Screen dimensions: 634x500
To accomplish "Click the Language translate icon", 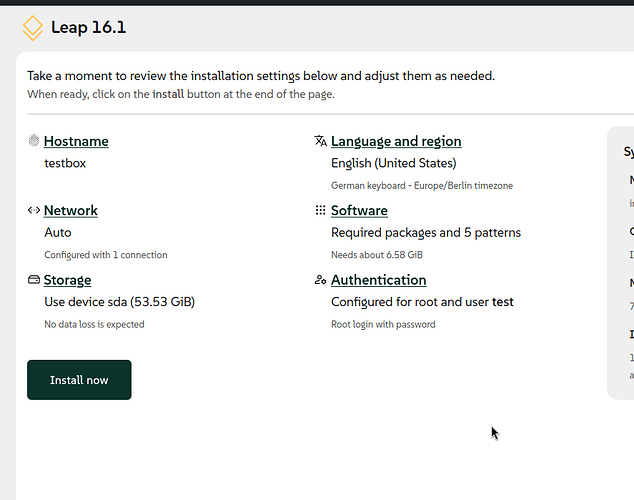I will [321, 141].
